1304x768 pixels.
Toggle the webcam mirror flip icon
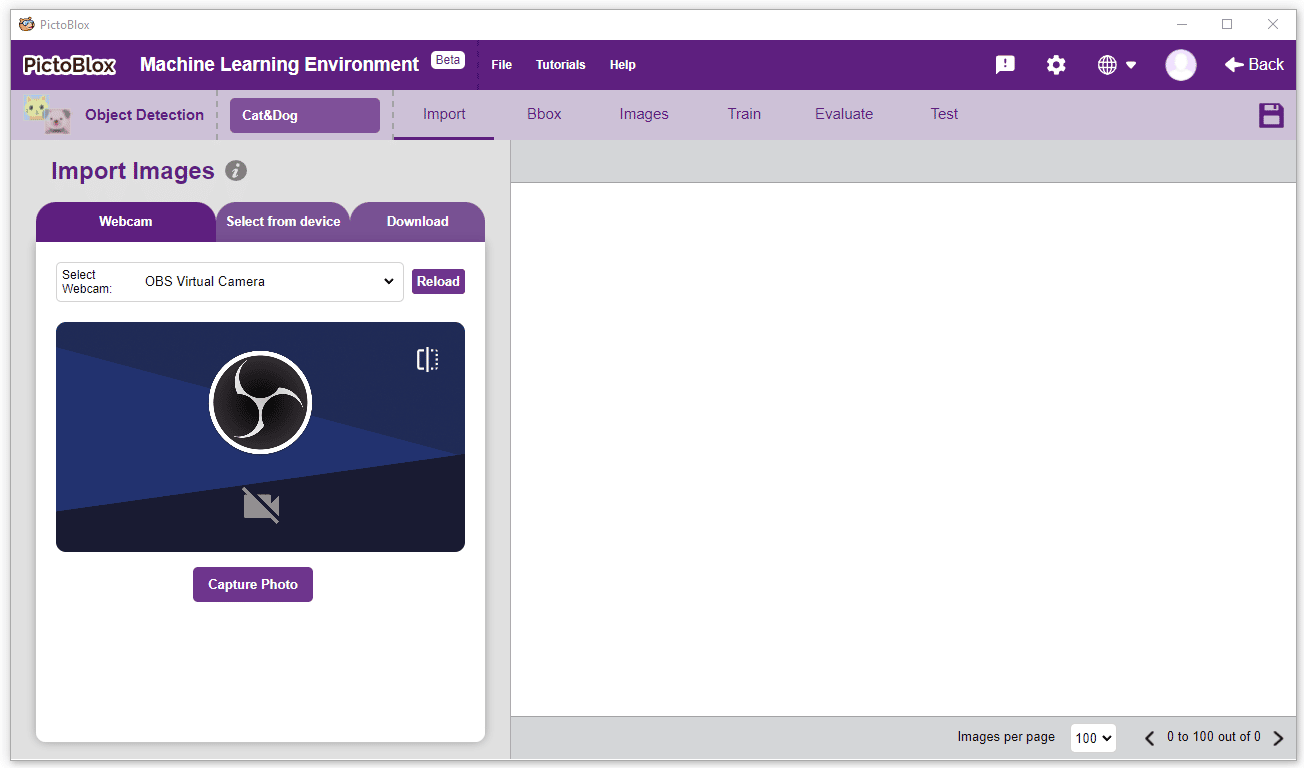(x=427, y=360)
